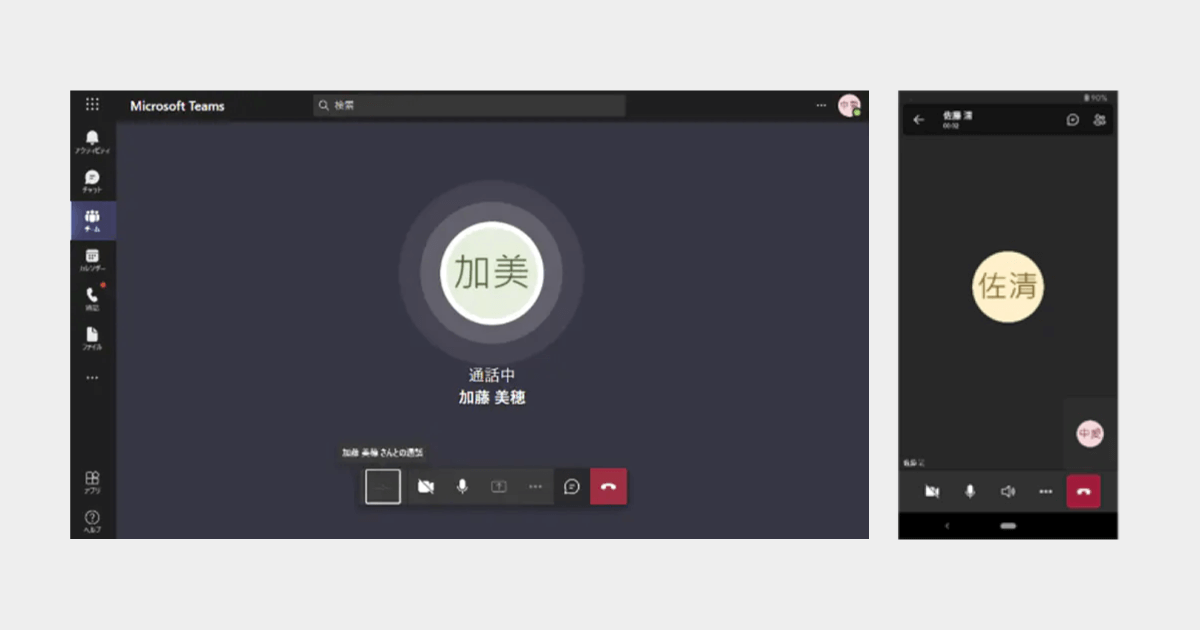Image resolution: width=1200 pixels, height=630 pixels.
Task: Open Apps store at sidebar bottom
Action: (x=92, y=482)
